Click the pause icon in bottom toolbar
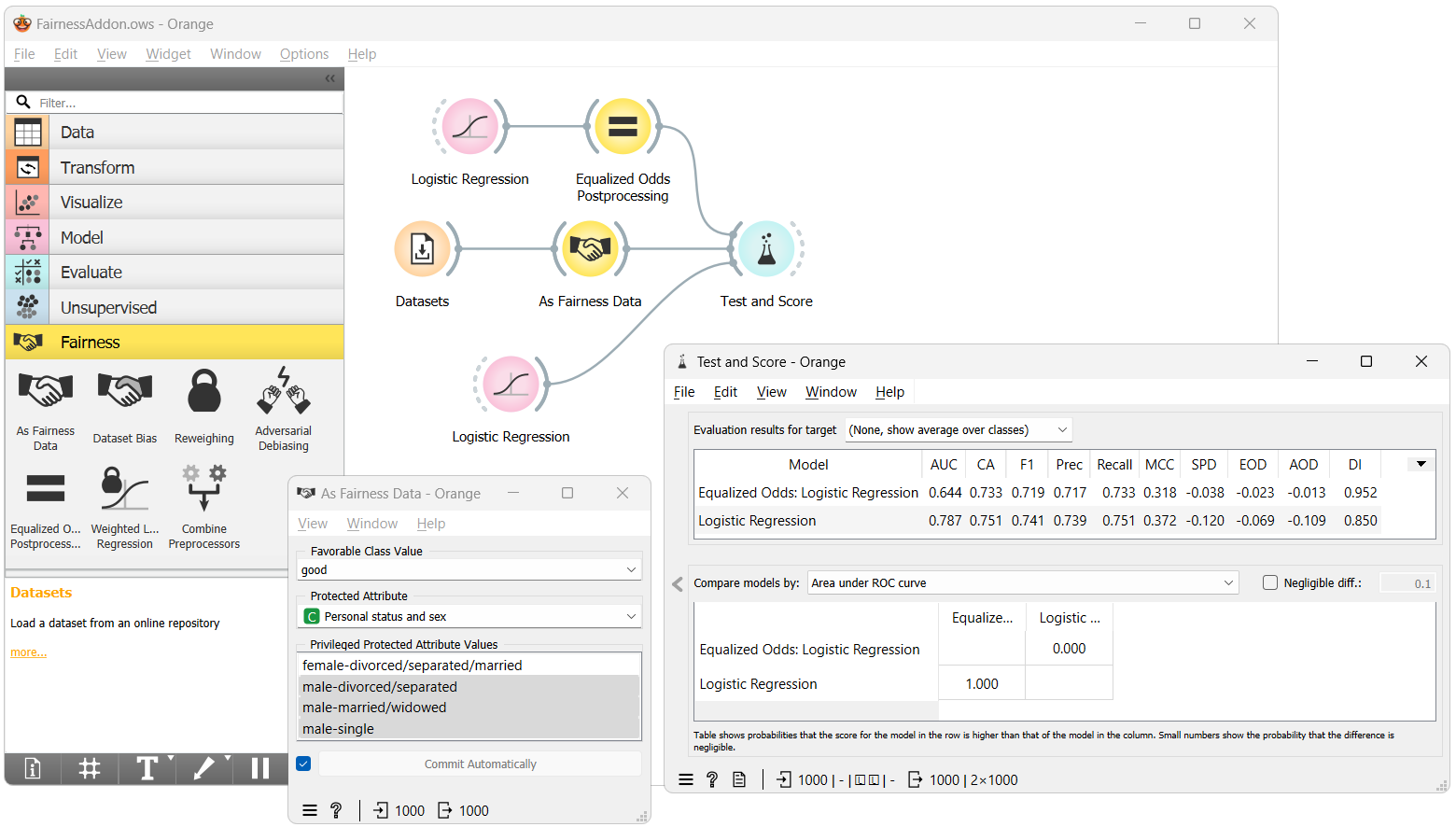The image size is (1456, 827). pos(260,768)
